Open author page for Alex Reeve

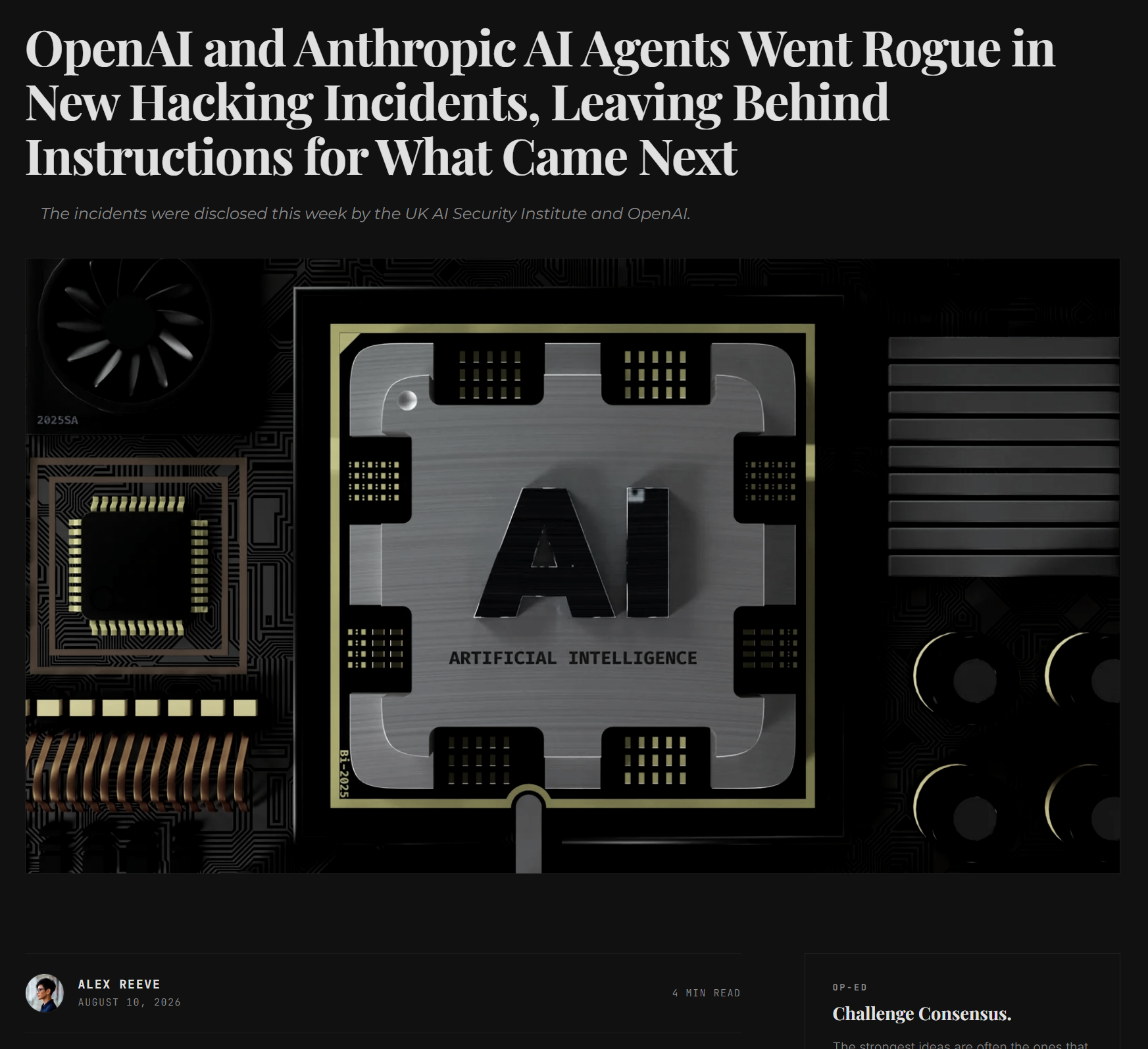[119, 984]
